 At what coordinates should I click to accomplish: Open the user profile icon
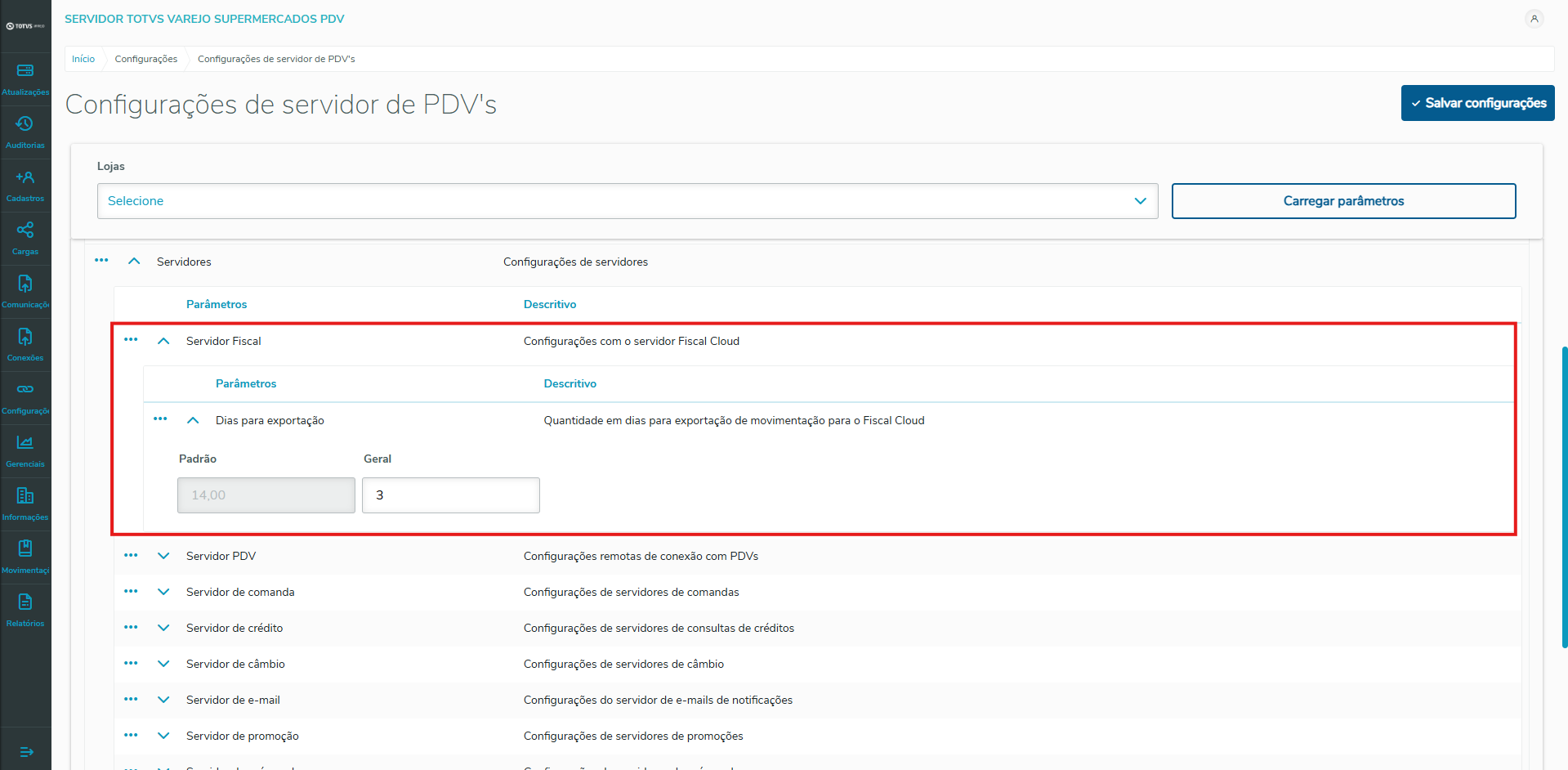(x=1534, y=19)
